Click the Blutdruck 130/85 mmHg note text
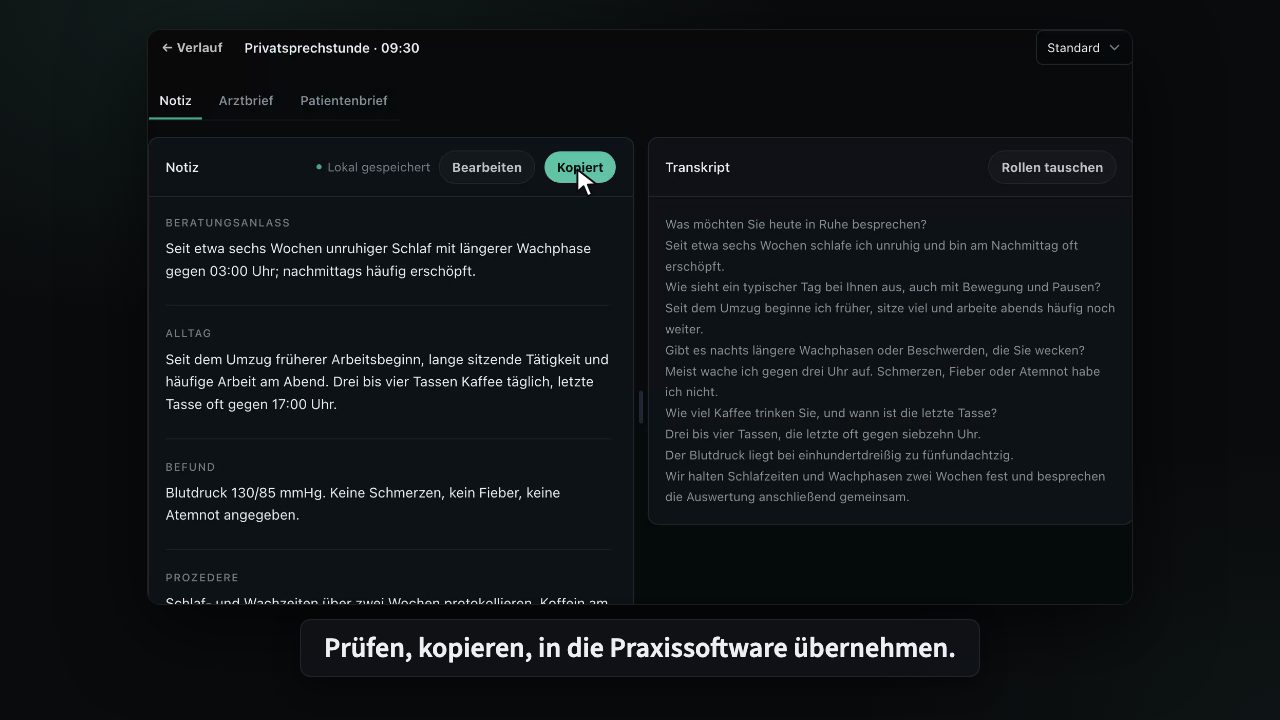Image resolution: width=1280 pixels, height=720 pixels. pyautogui.click(x=363, y=504)
